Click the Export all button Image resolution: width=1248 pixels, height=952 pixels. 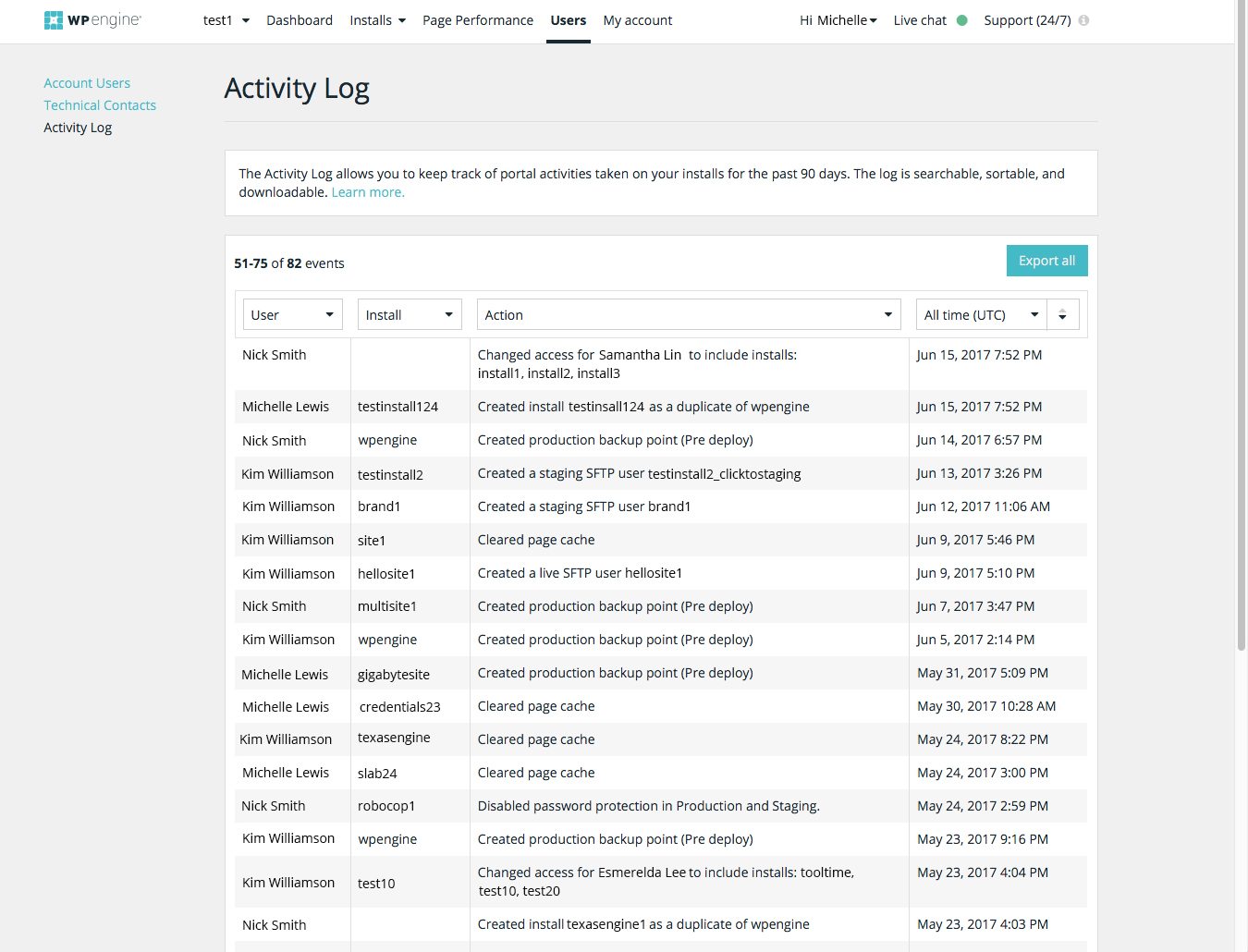pyautogui.click(x=1046, y=261)
